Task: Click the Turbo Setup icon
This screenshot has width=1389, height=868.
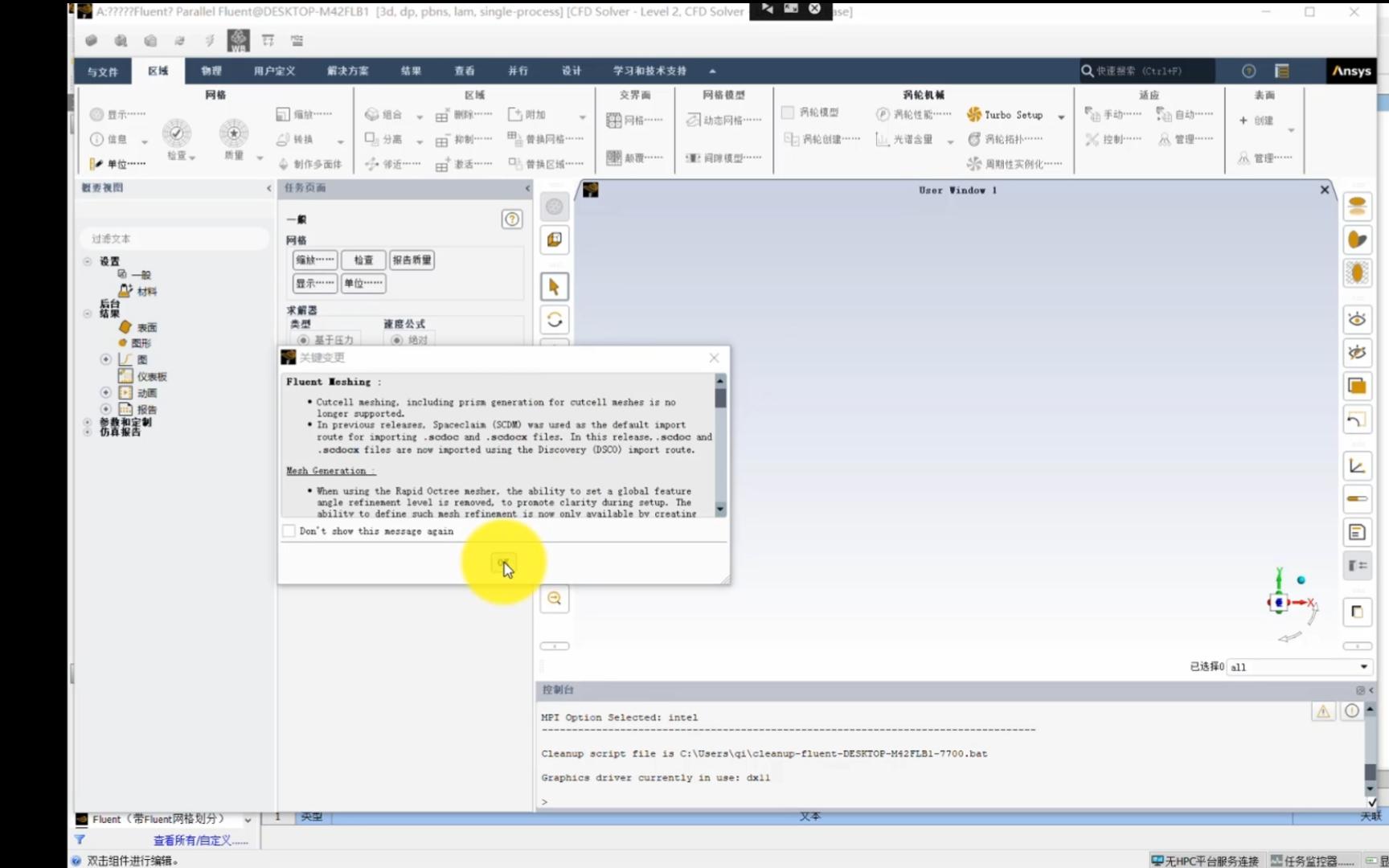Action: 974,115
